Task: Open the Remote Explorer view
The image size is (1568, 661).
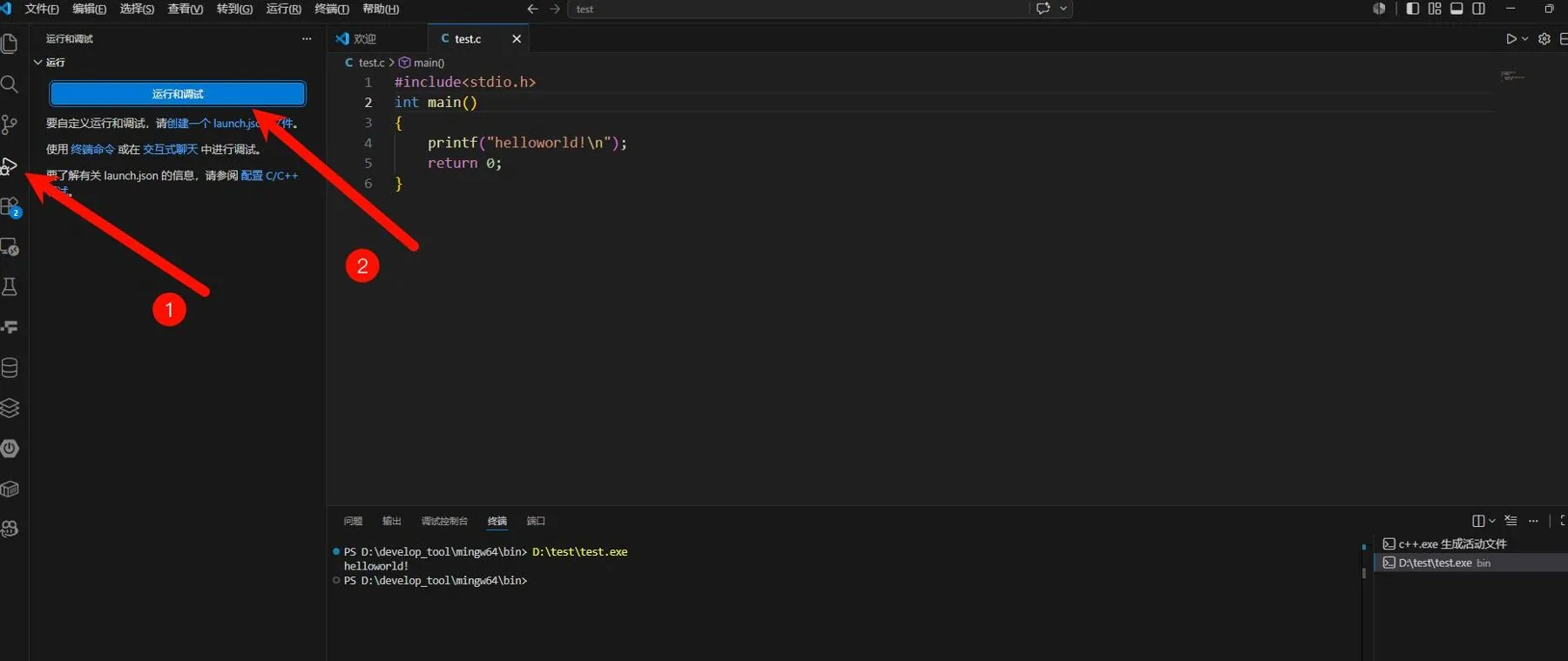Action: point(10,247)
